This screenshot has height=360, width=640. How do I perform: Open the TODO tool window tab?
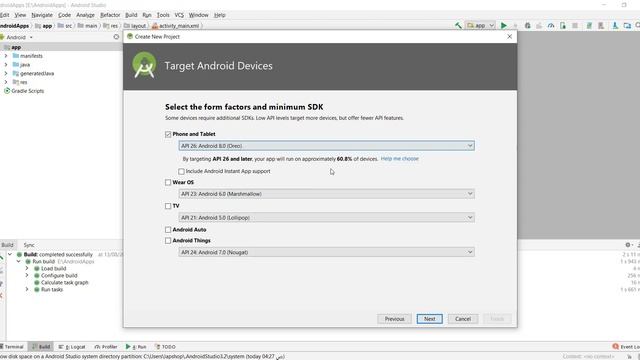click(x=165, y=347)
